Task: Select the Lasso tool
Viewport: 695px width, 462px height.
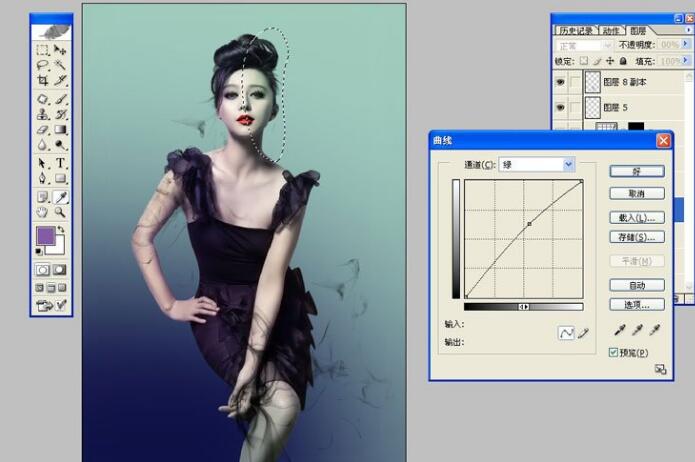Action: pos(43,65)
